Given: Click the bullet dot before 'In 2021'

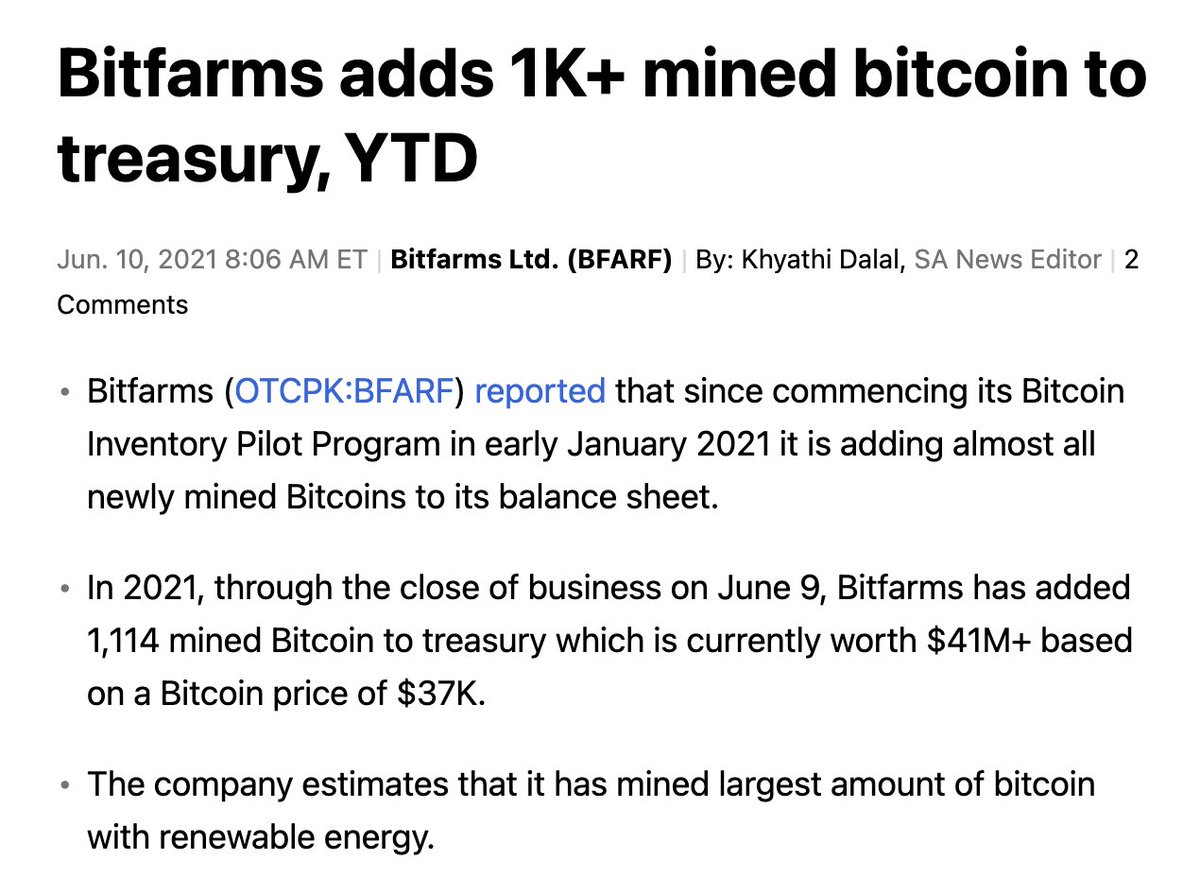Looking at the screenshot, I should pyautogui.click(x=66, y=587).
